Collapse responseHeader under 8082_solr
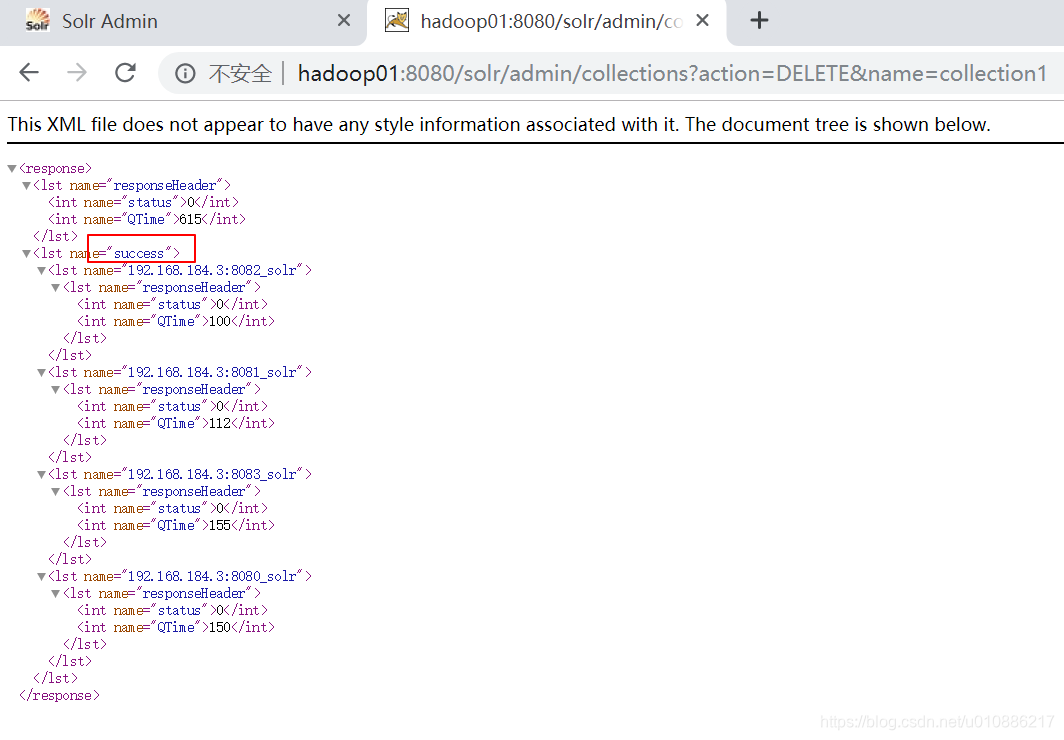1064x740 pixels. point(56,287)
